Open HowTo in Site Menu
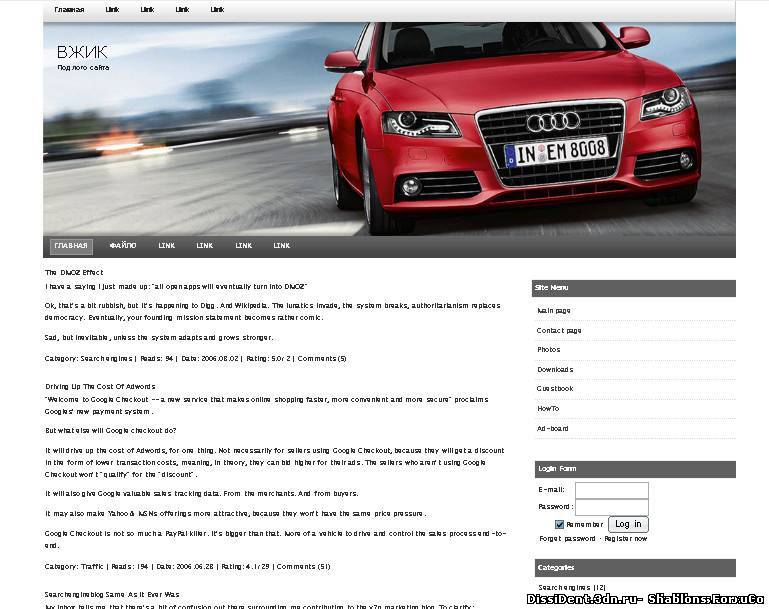The height and width of the screenshot is (609, 769). pos(548,408)
